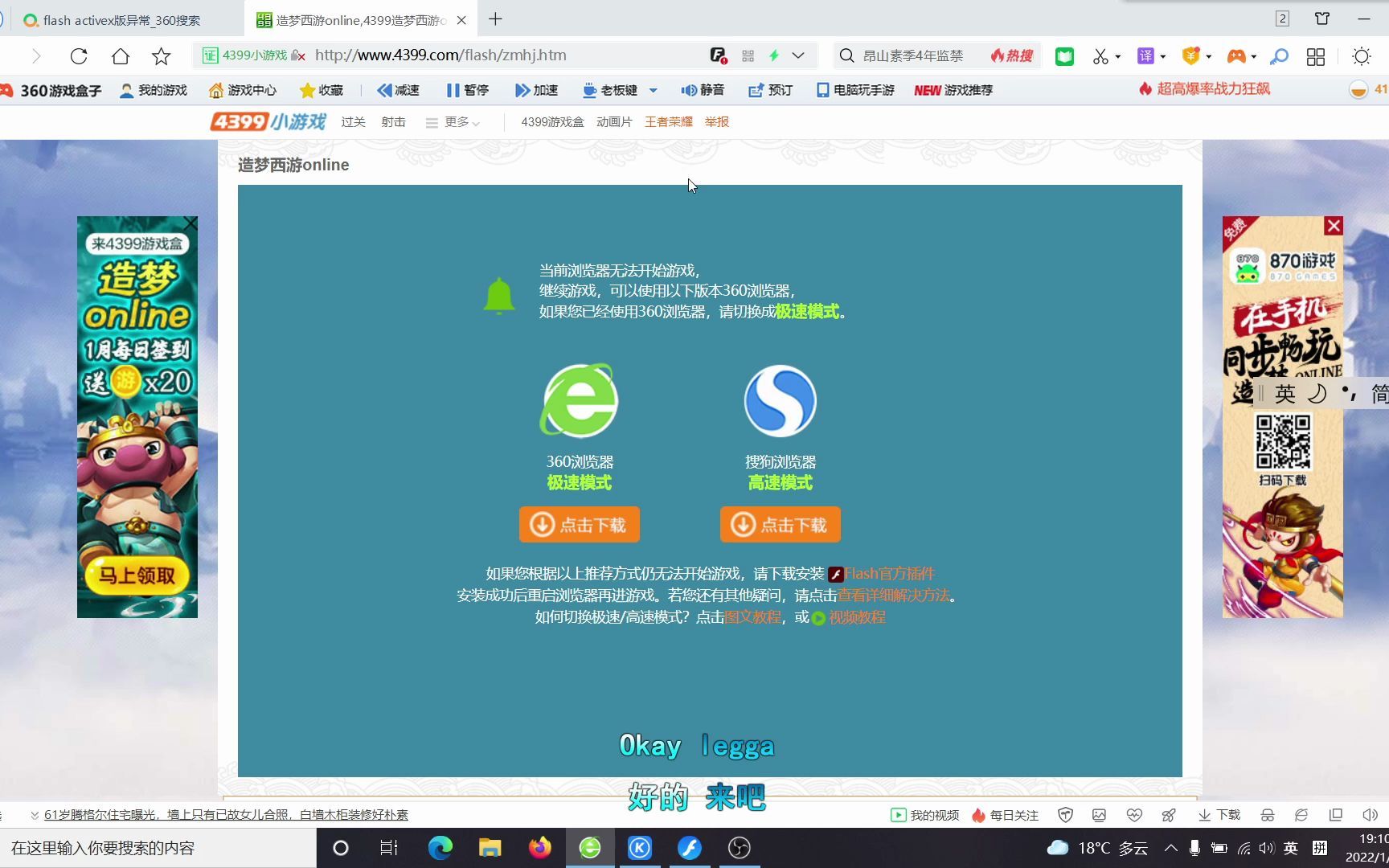Open 每日关注 in the status bar
Viewport: 1389px width, 868px height.
coord(1005,815)
